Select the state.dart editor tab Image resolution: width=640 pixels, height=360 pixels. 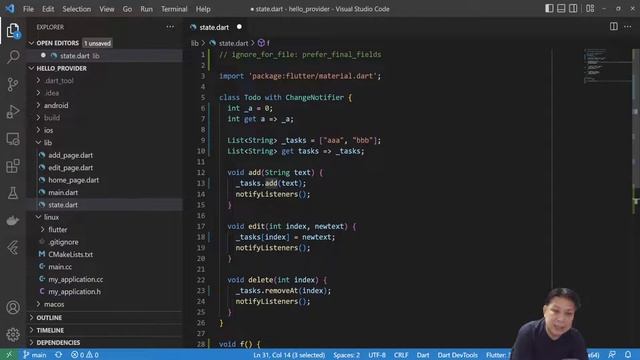[214, 27]
